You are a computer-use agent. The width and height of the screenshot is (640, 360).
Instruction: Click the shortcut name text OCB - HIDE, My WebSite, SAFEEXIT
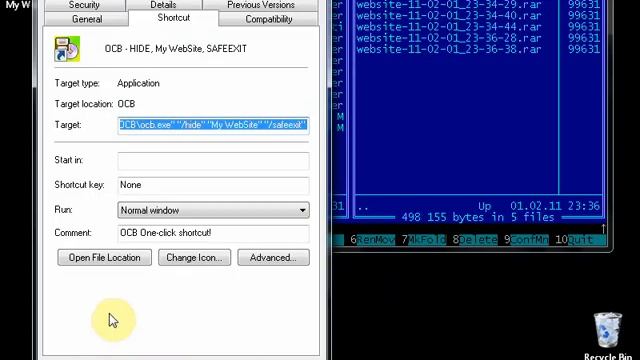tap(176, 49)
